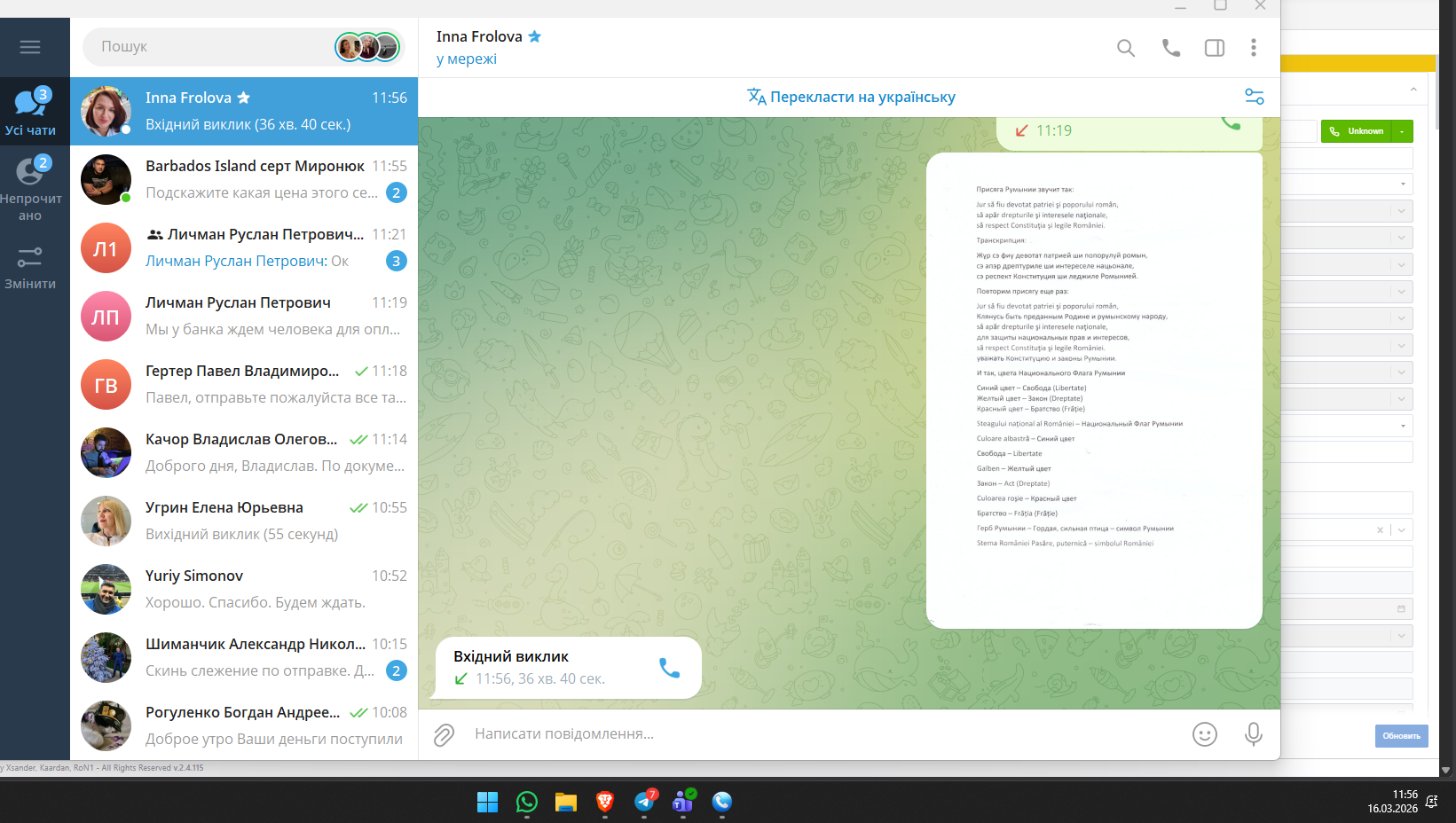
Task: Switch to the Усі чати folder
Action: pyautogui.click(x=30, y=112)
